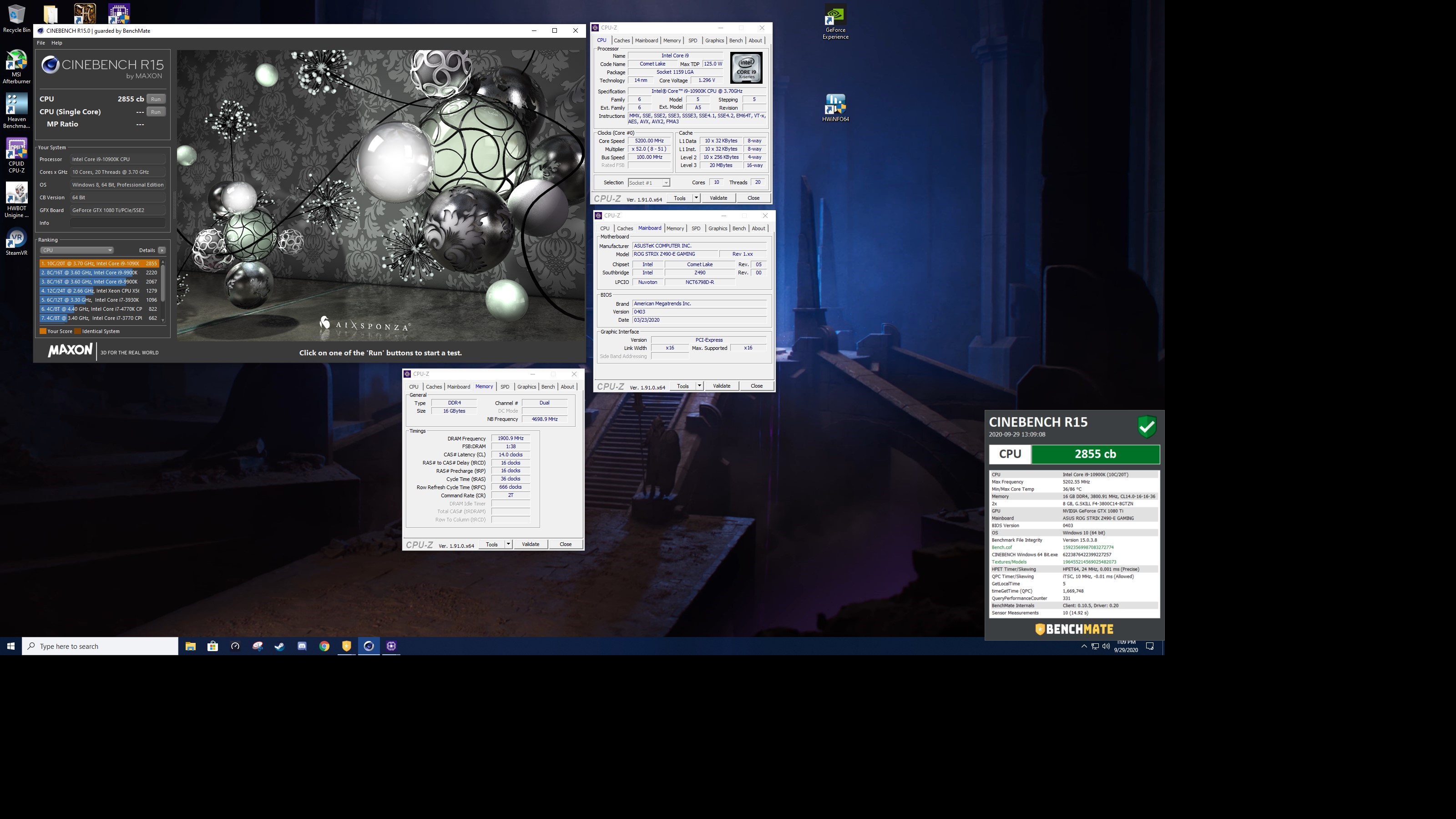
Task: Click Close button in Mainboard CPU-Z window
Action: pos(757,387)
